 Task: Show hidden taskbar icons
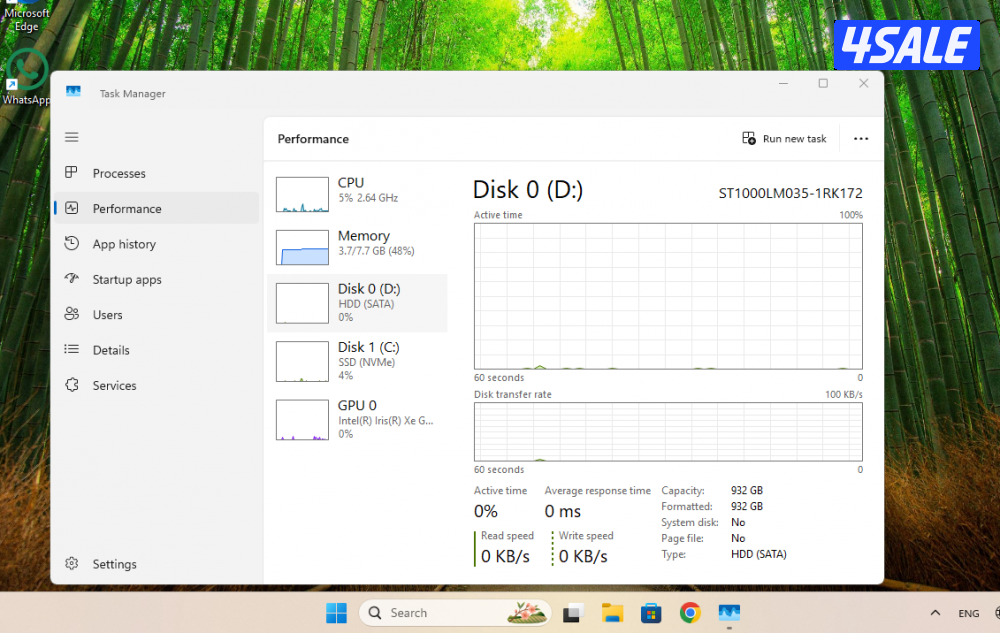934,612
